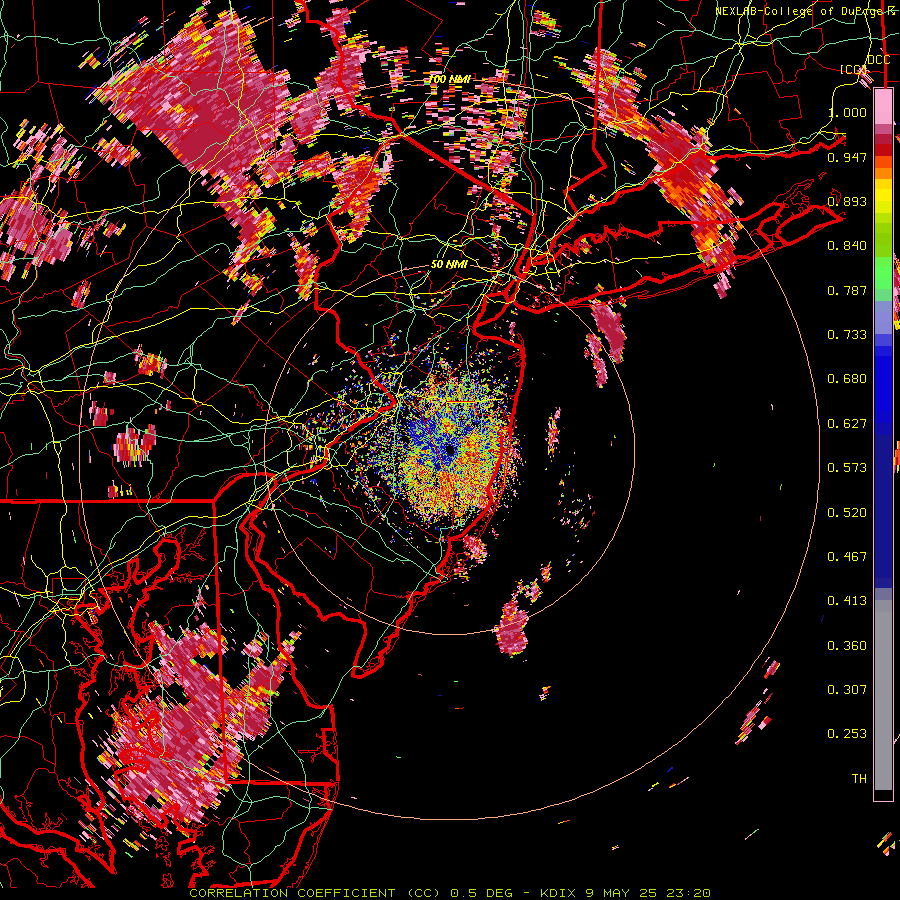900x900 pixels.
Task: Click the 0.840 color scale label
Action: 847,246
